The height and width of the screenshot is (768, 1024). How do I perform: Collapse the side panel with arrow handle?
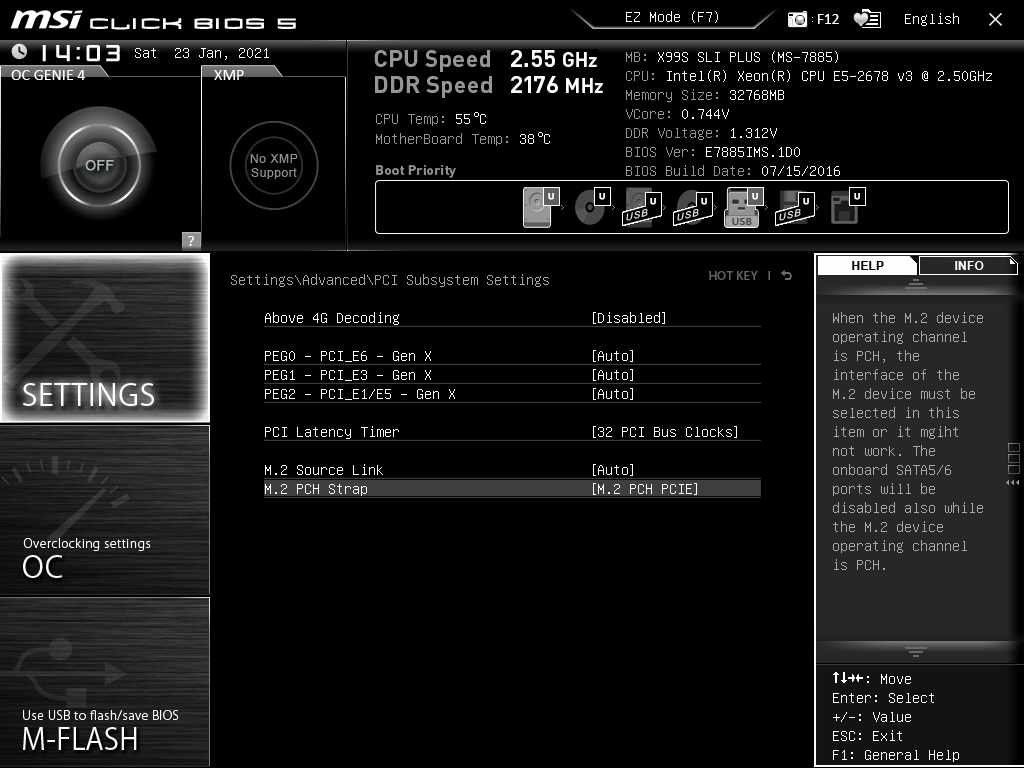1013,482
